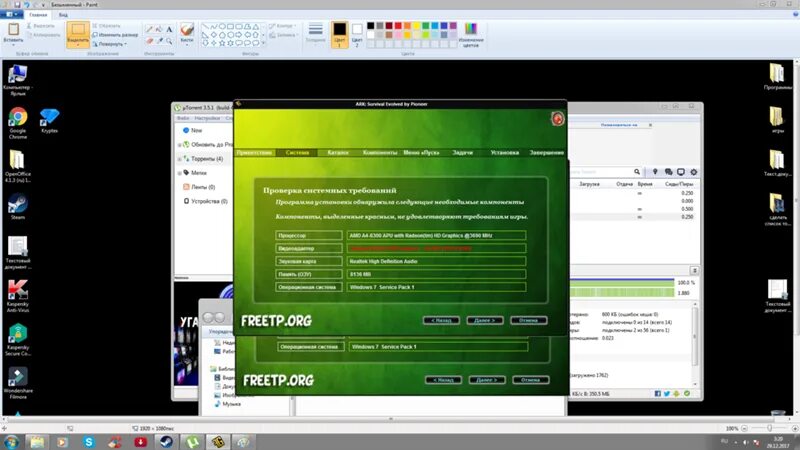800x450 pixels.
Task: Click the Система tab in installer
Action: pos(297,153)
